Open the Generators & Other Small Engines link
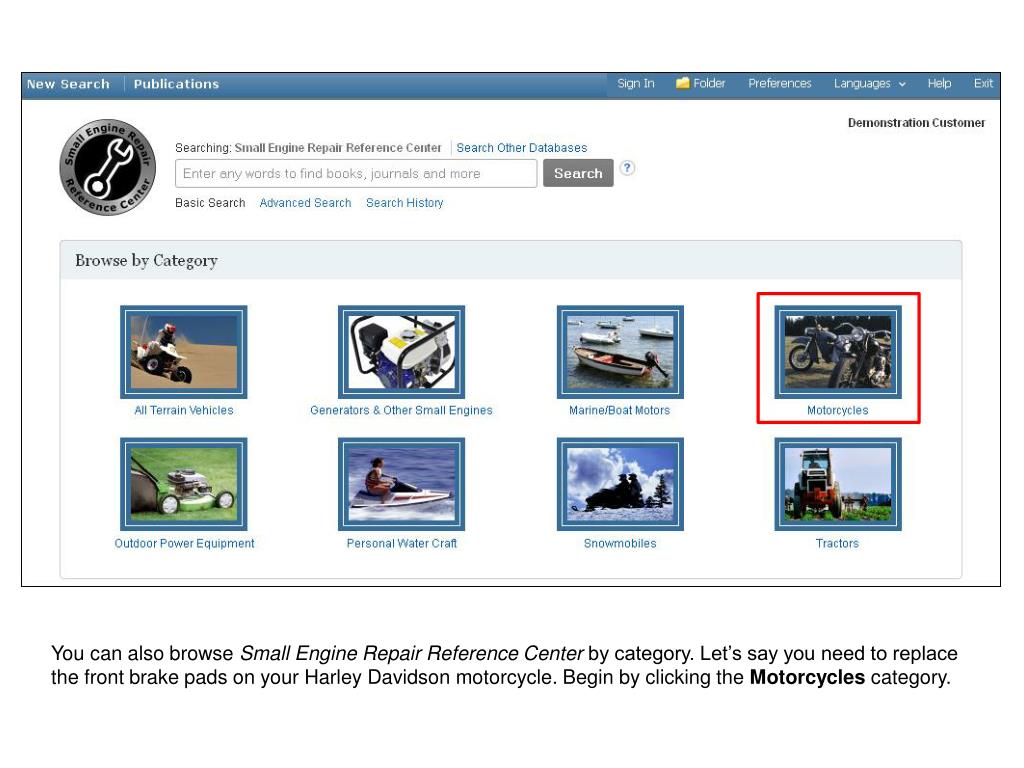The height and width of the screenshot is (768, 1024). pyautogui.click(x=402, y=410)
